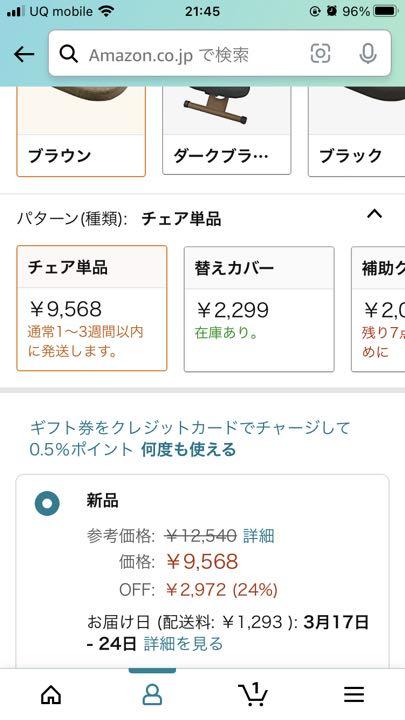This screenshot has width=405, height=720.
Task: Activate voice search microphone icon
Action: click(x=367, y=54)
